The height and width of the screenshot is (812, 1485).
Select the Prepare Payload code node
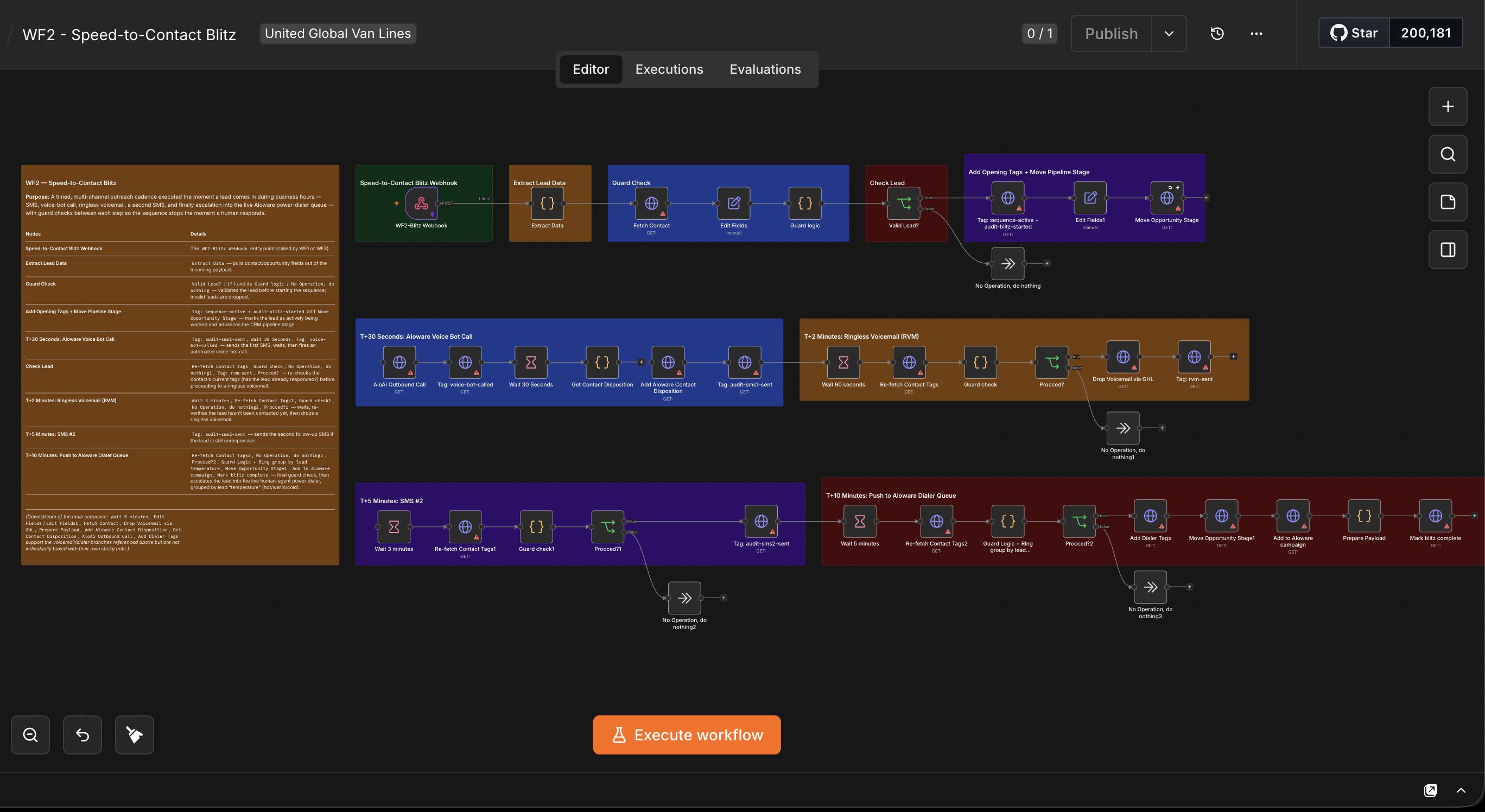1364,516
